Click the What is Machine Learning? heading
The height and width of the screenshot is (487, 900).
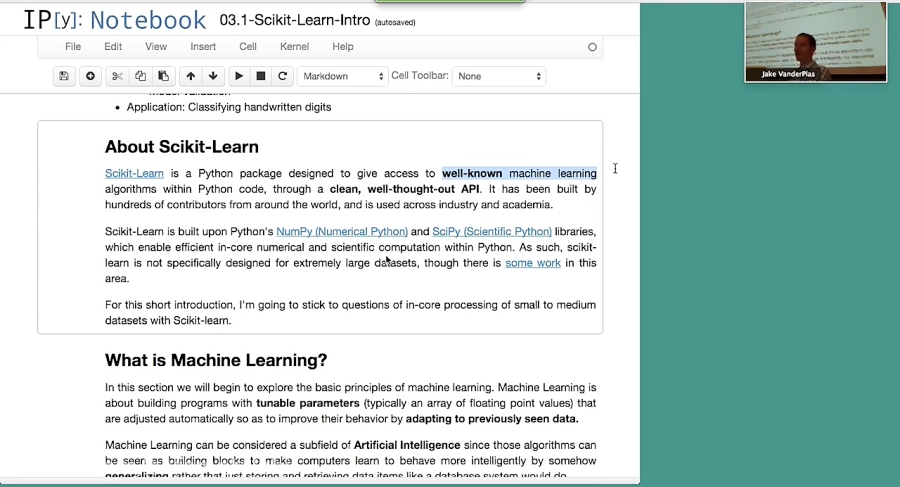(216, 360)
